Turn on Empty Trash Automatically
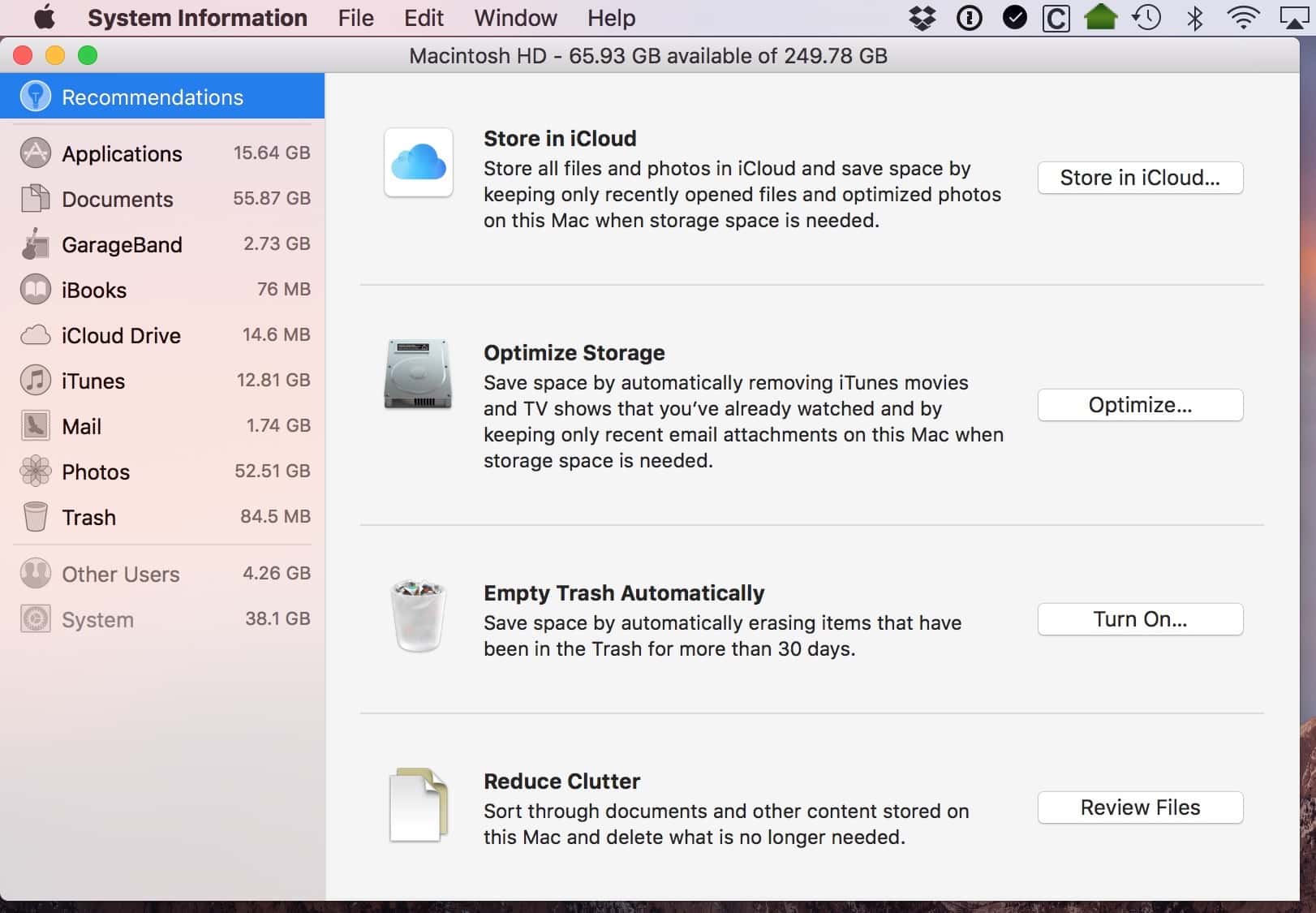This screenshot has width=1316, height=913. 1140,619
